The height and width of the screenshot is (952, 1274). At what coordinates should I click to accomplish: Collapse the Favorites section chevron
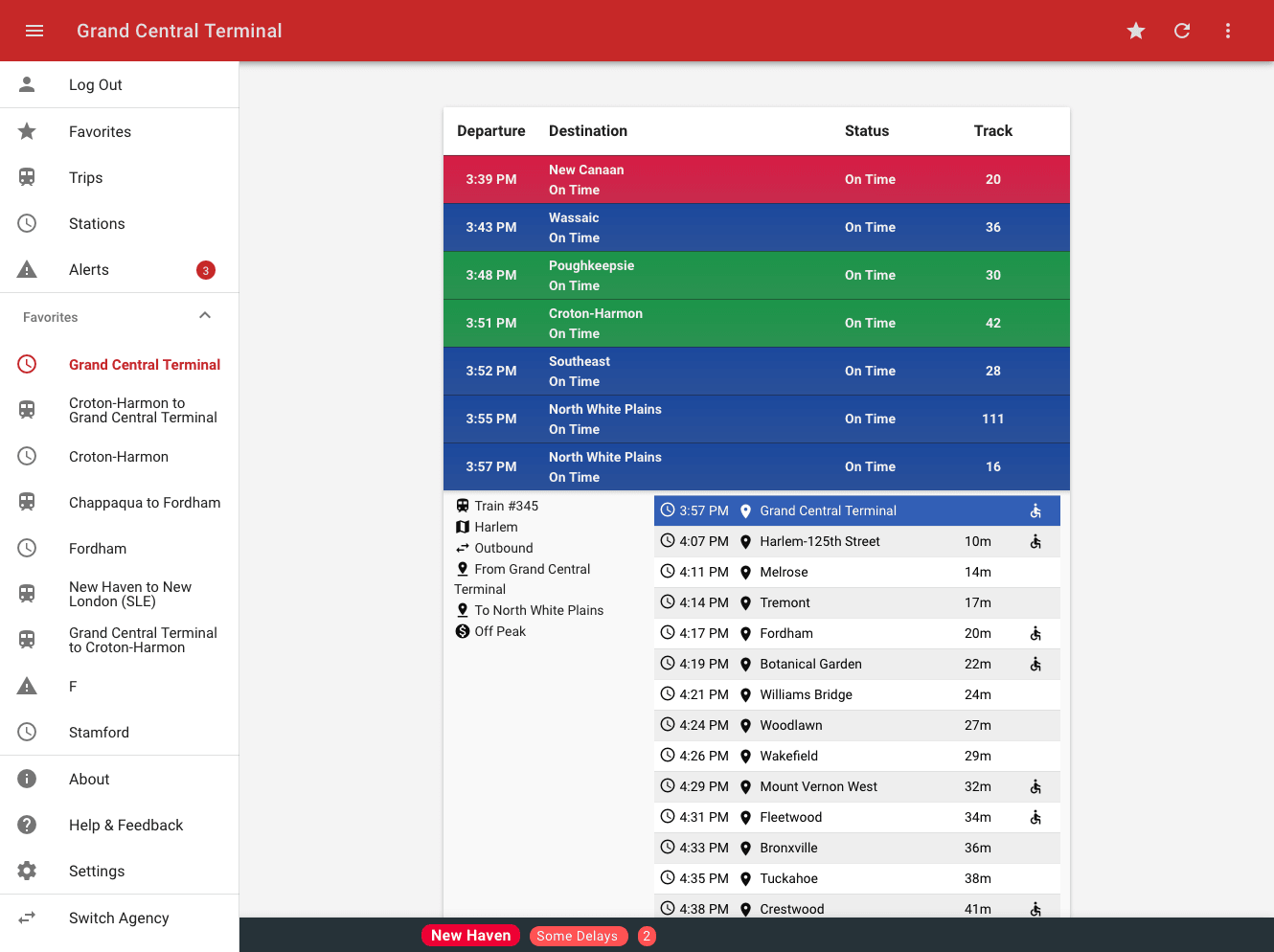pos(204,316)
